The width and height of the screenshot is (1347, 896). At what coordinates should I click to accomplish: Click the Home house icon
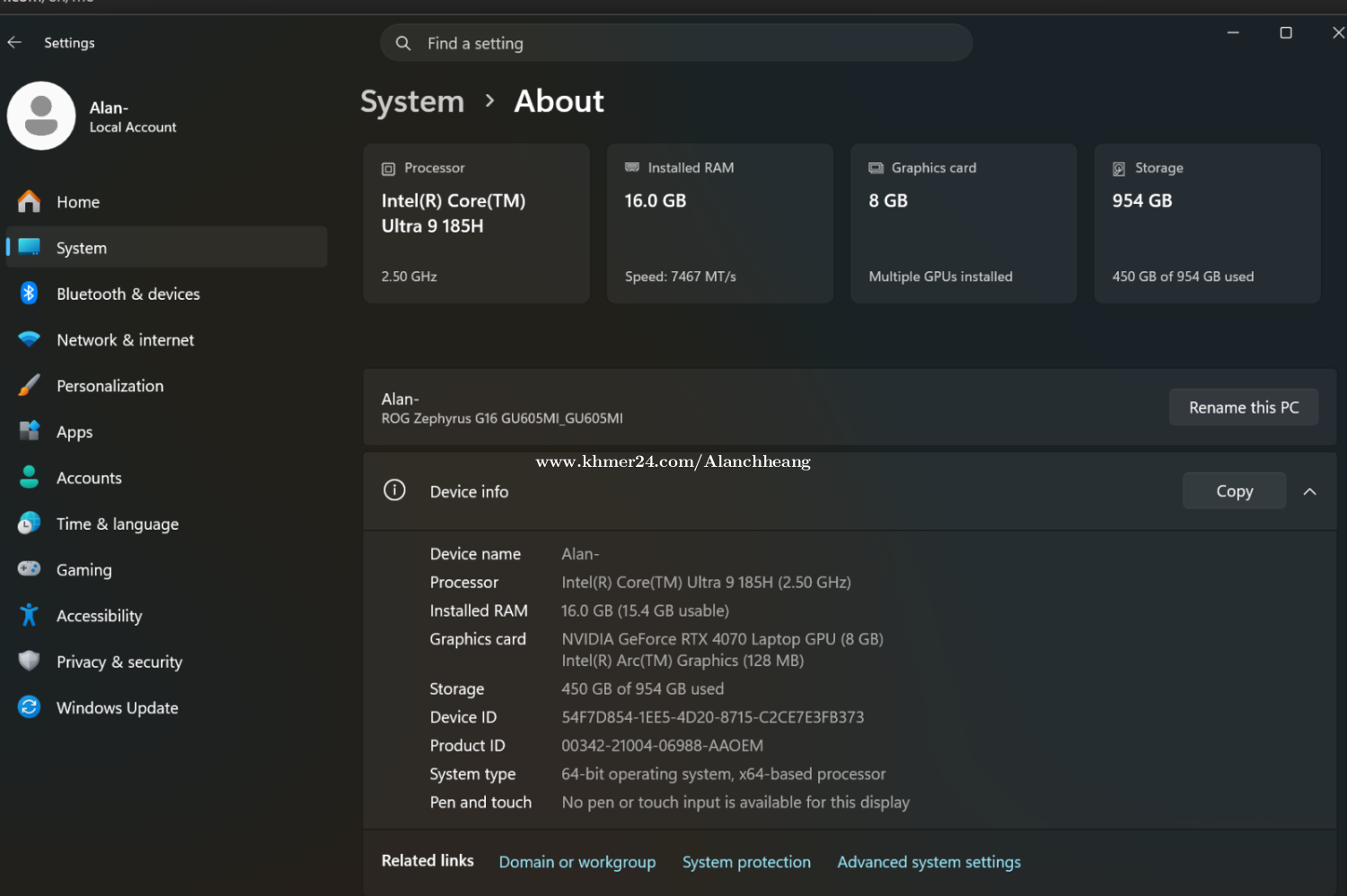point(29,201)
